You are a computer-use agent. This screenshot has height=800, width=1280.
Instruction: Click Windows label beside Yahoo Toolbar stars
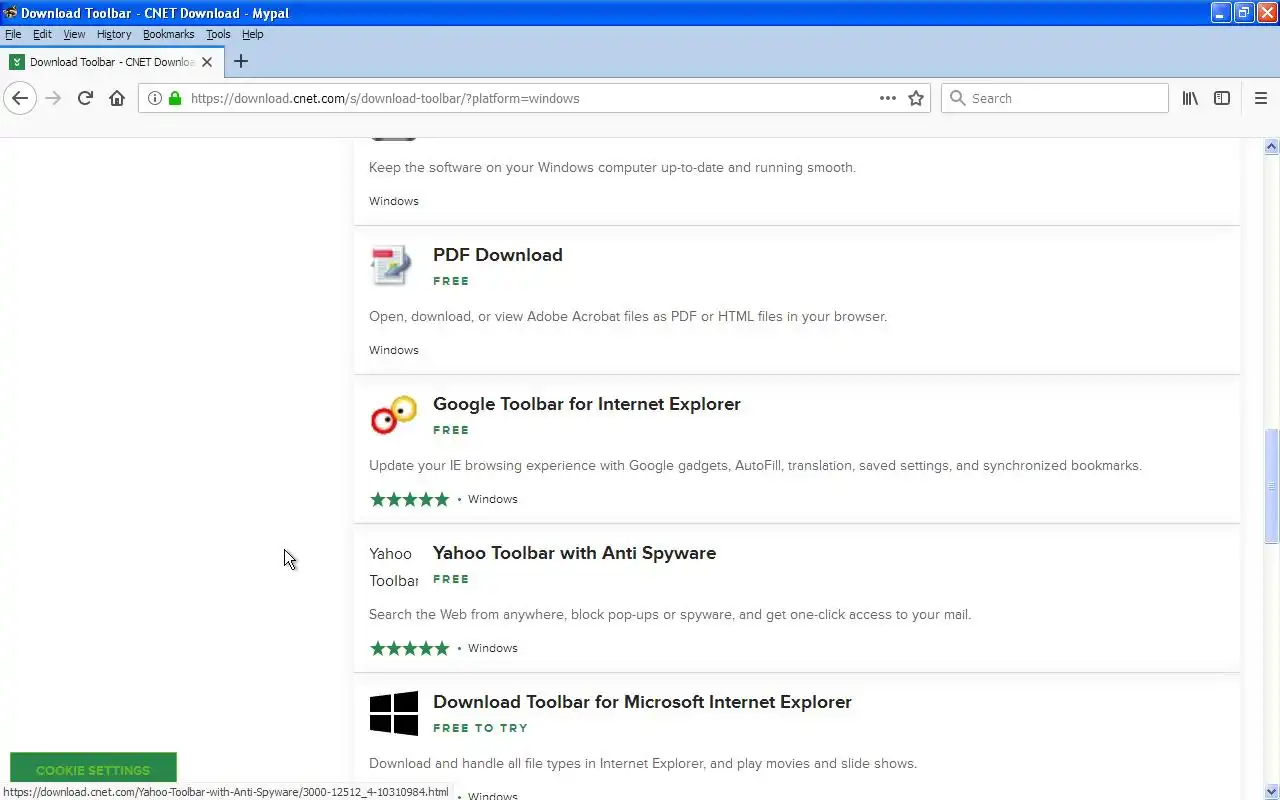493,648
